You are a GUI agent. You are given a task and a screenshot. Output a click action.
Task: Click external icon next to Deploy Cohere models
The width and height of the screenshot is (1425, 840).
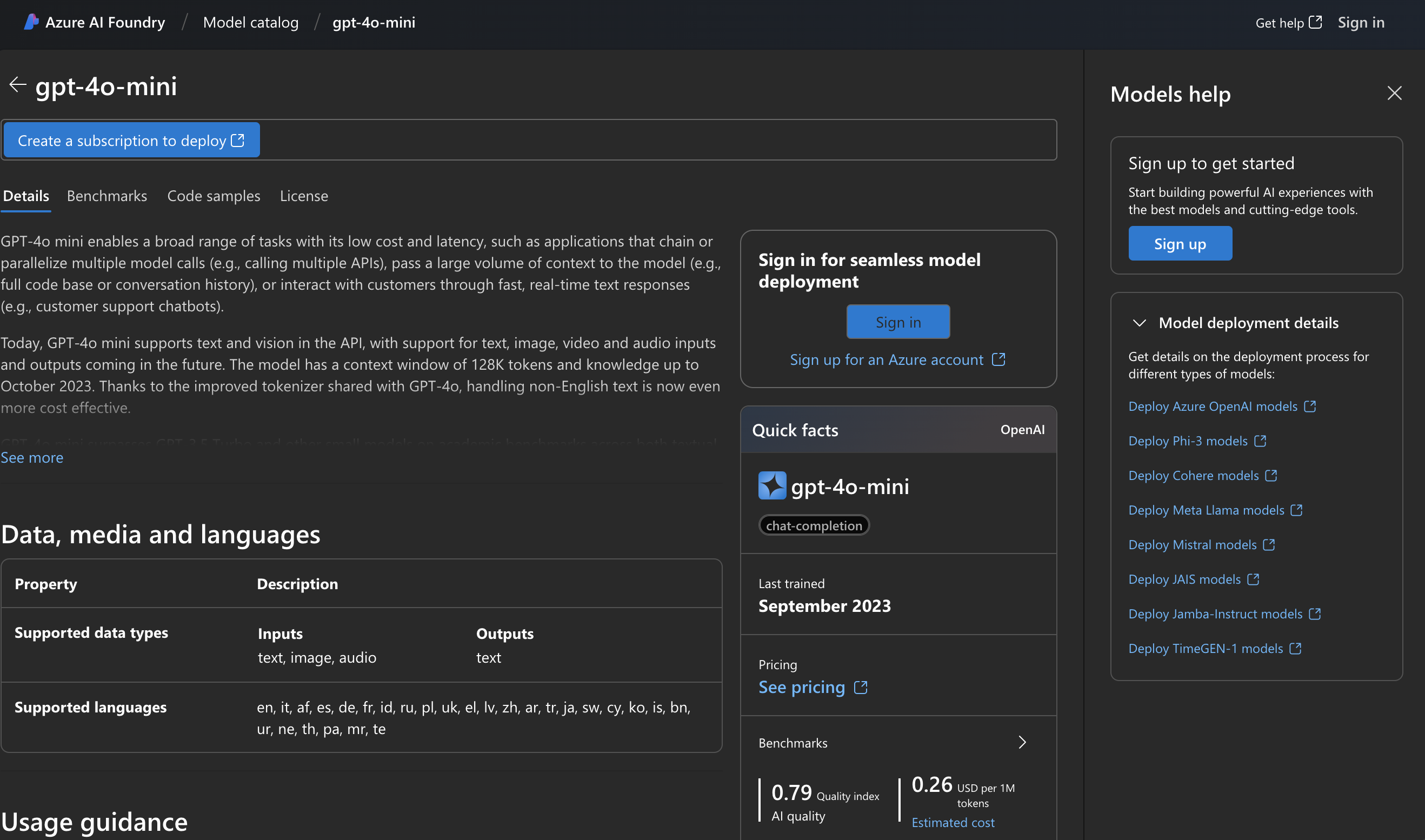tap(1271, 476)
